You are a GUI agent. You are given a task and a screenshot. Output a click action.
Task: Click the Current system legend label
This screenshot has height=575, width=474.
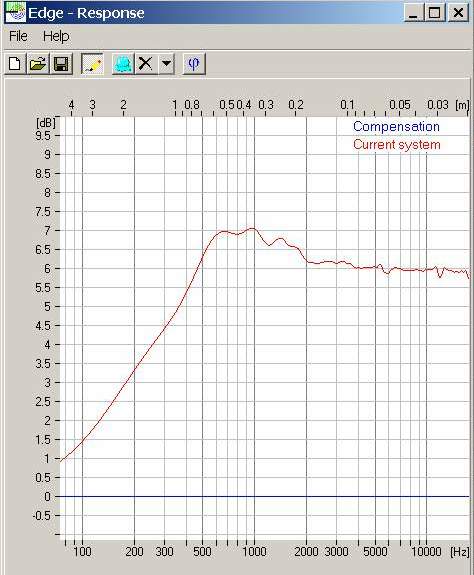[397, 144]
